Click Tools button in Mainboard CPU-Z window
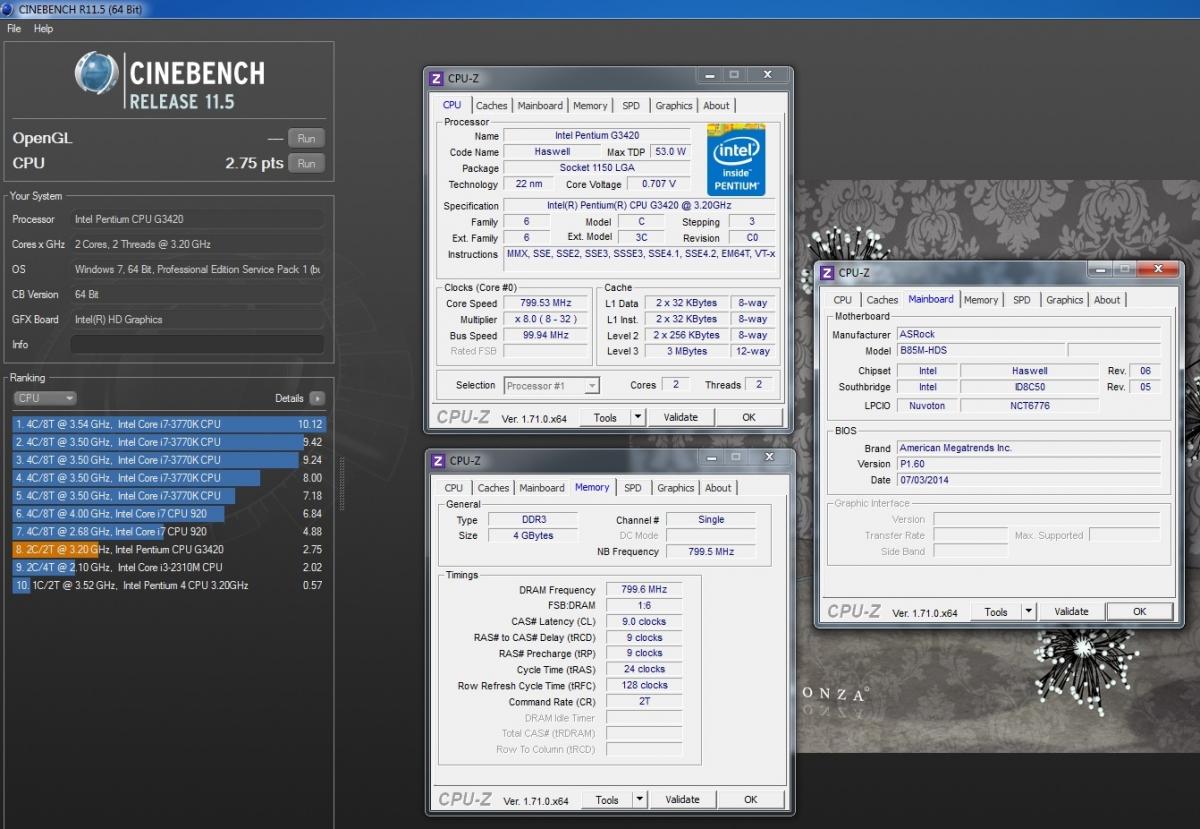Viewport: 1200px width, 829px height. pyautogui.click(x=996, y=612)
